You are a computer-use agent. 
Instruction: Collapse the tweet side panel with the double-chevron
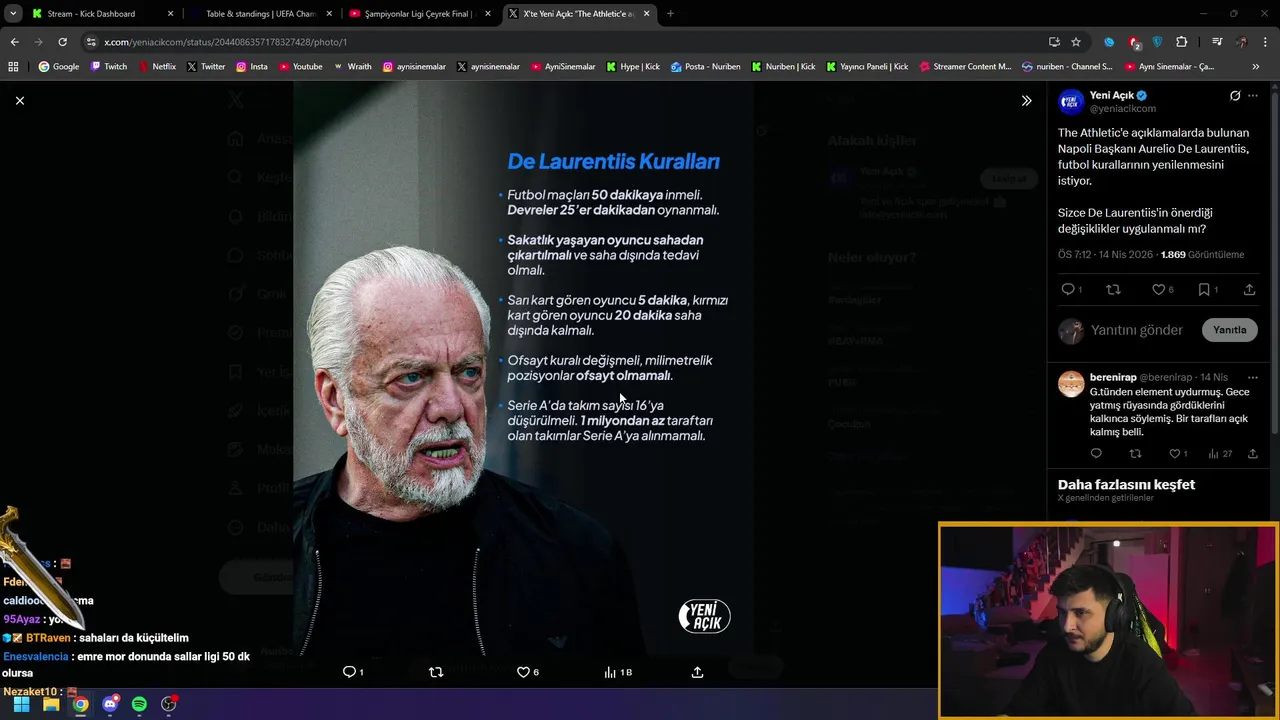click(1026, 101)
